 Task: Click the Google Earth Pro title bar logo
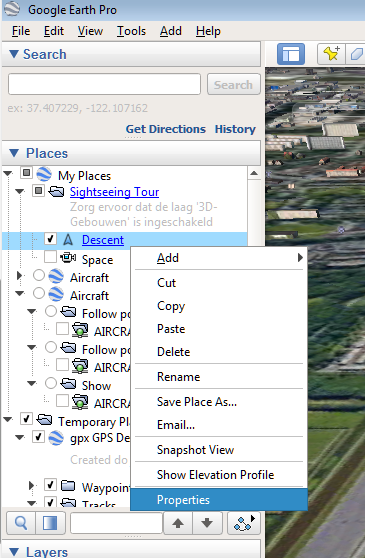(13, 10)
